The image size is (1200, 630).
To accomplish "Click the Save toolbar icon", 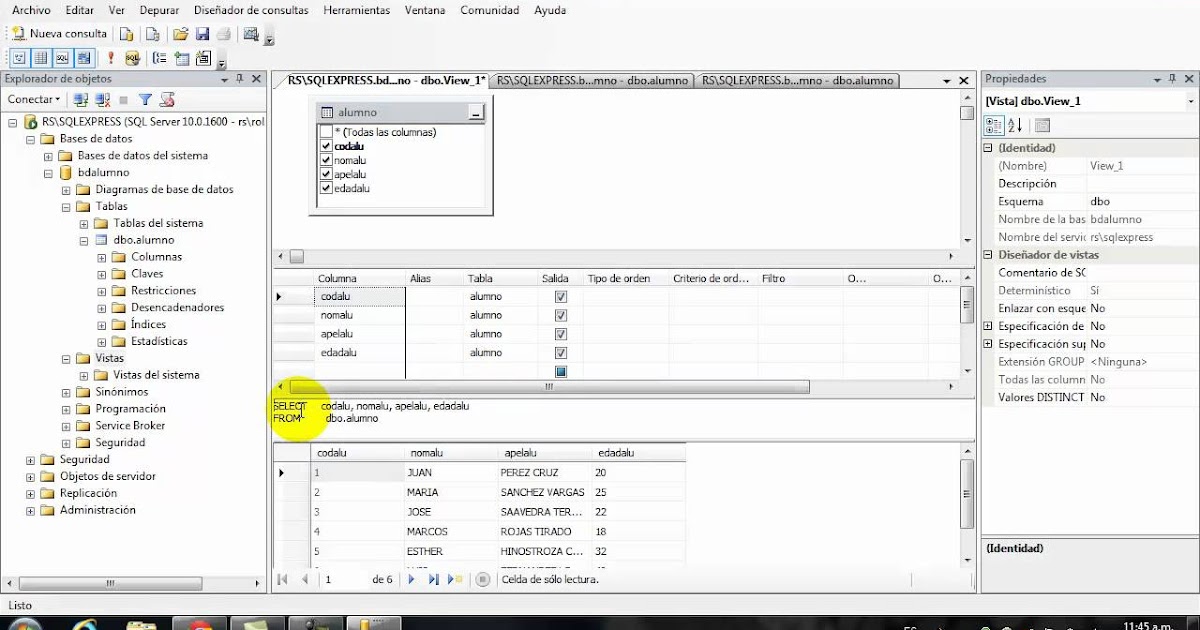I will [205, 33].
